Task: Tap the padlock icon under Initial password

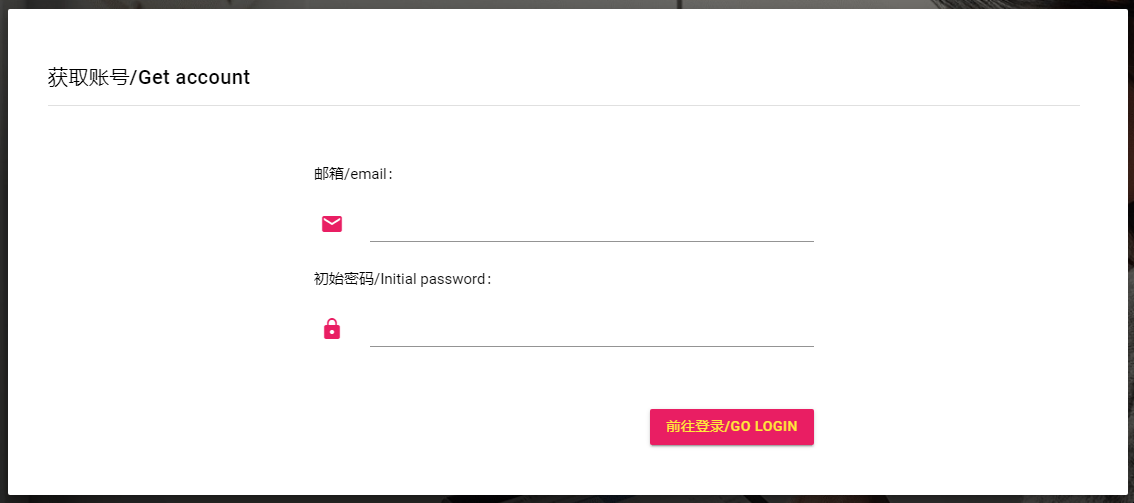Action: (x=332, y=329)
